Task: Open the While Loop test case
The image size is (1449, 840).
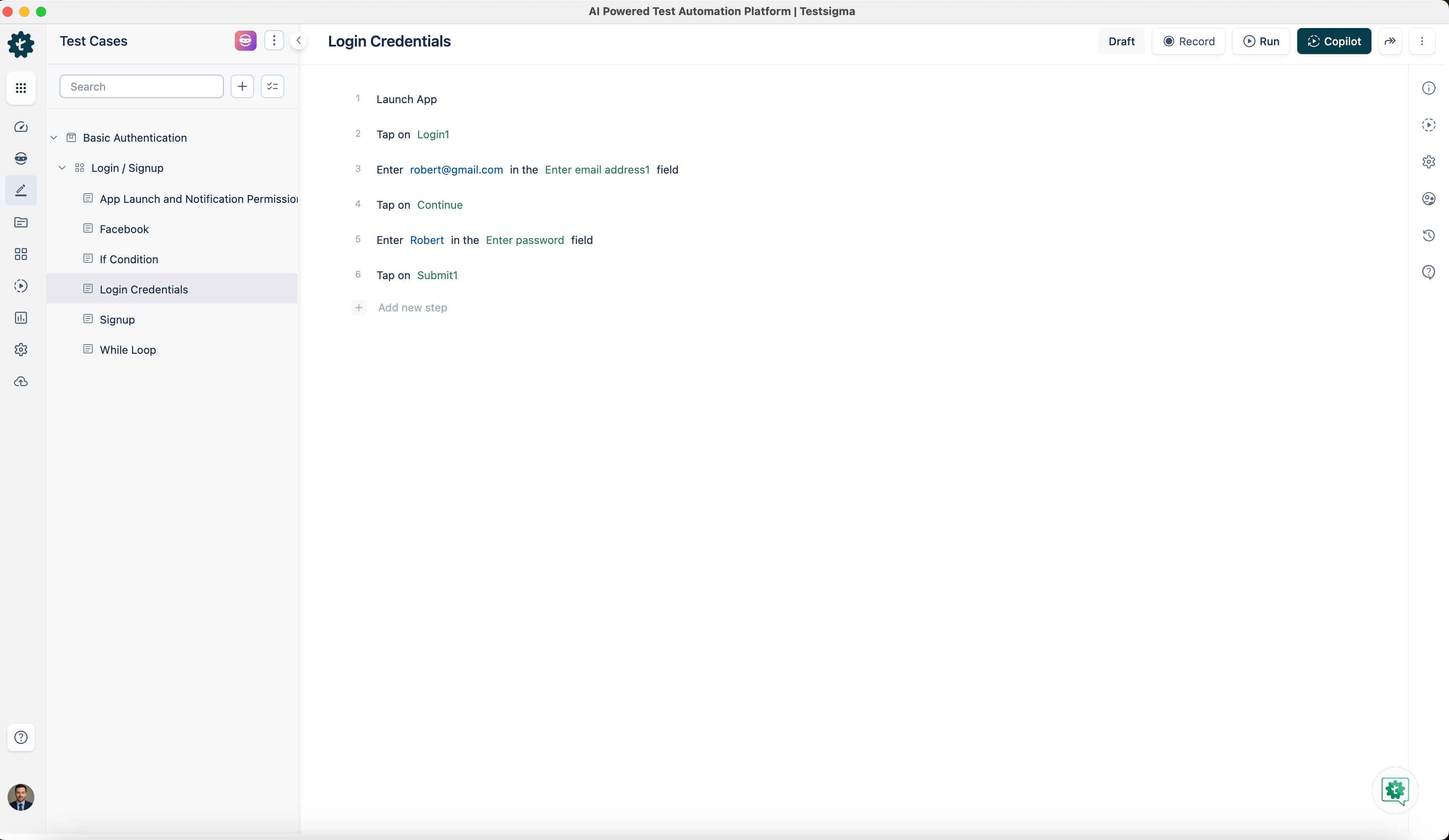Action: pos(127,350)
